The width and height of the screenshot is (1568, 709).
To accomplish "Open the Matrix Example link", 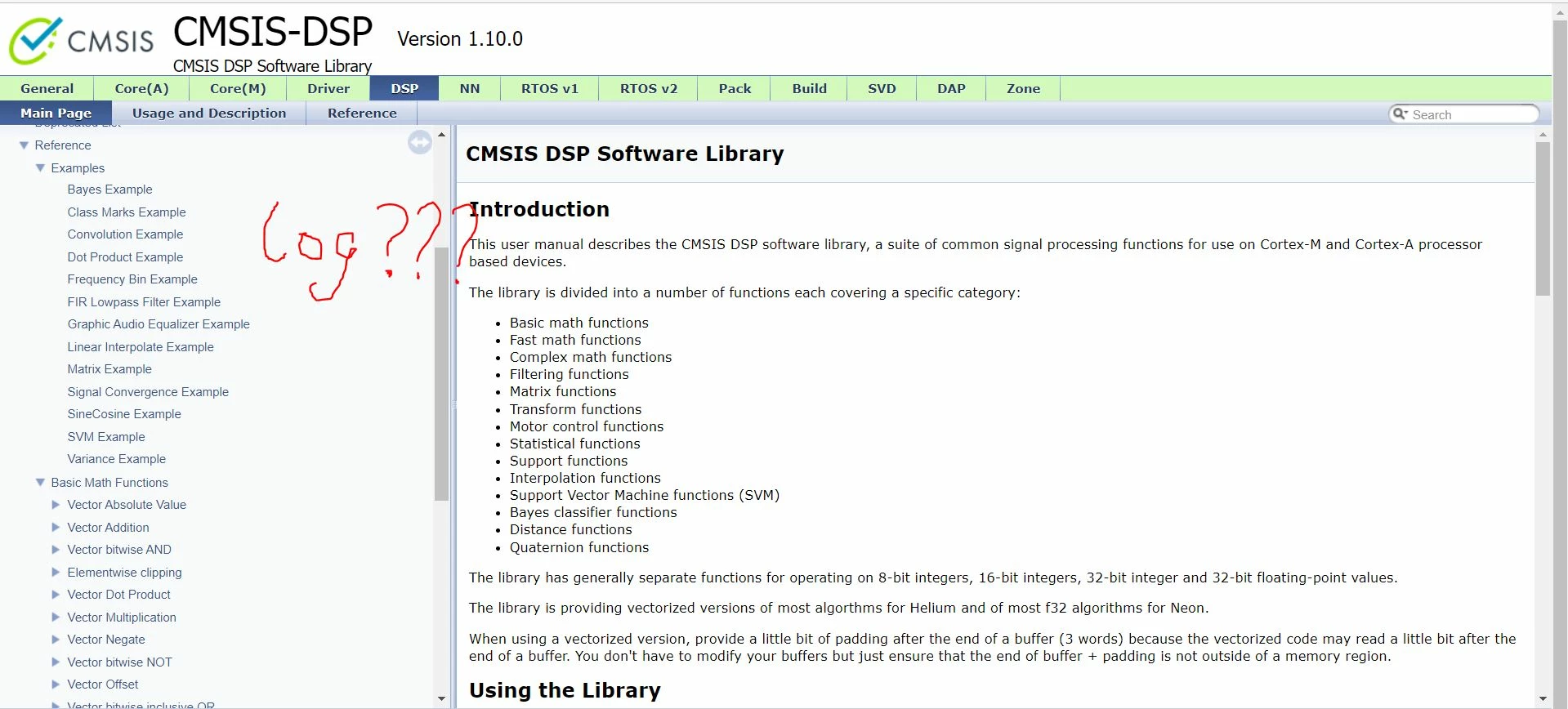I will click(x=109, y=369).
